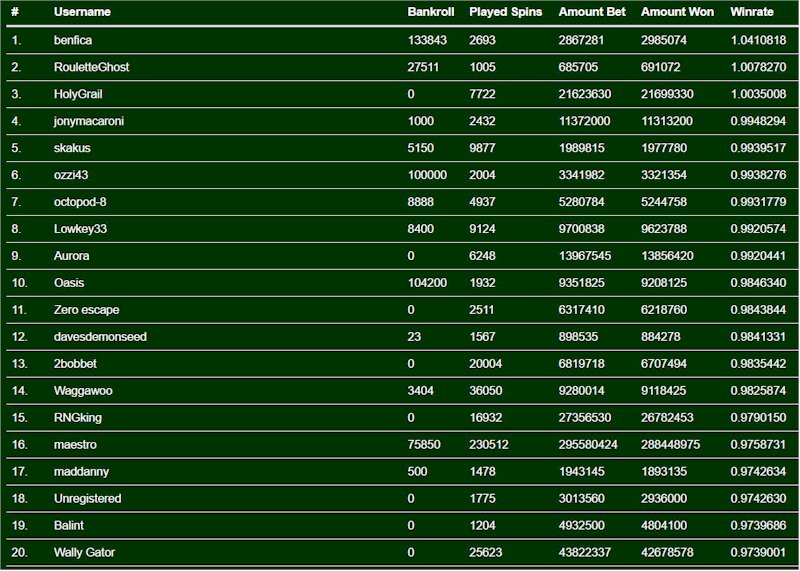Click Waggawoo's bankroll 3404
The image size is (800, 571).
coord(420,391)
